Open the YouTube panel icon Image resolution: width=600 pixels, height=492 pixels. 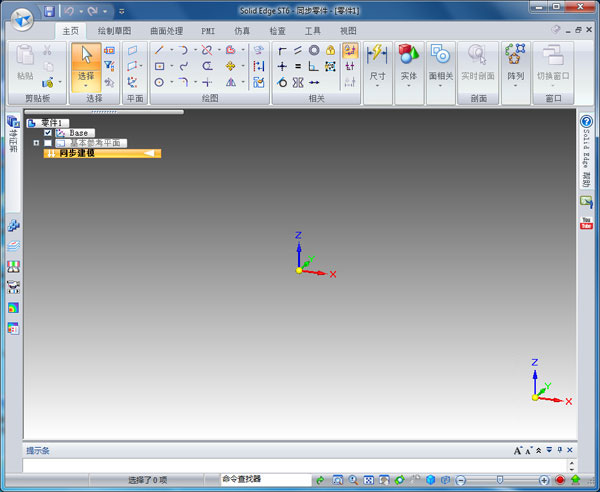click(x=586, y=223)
